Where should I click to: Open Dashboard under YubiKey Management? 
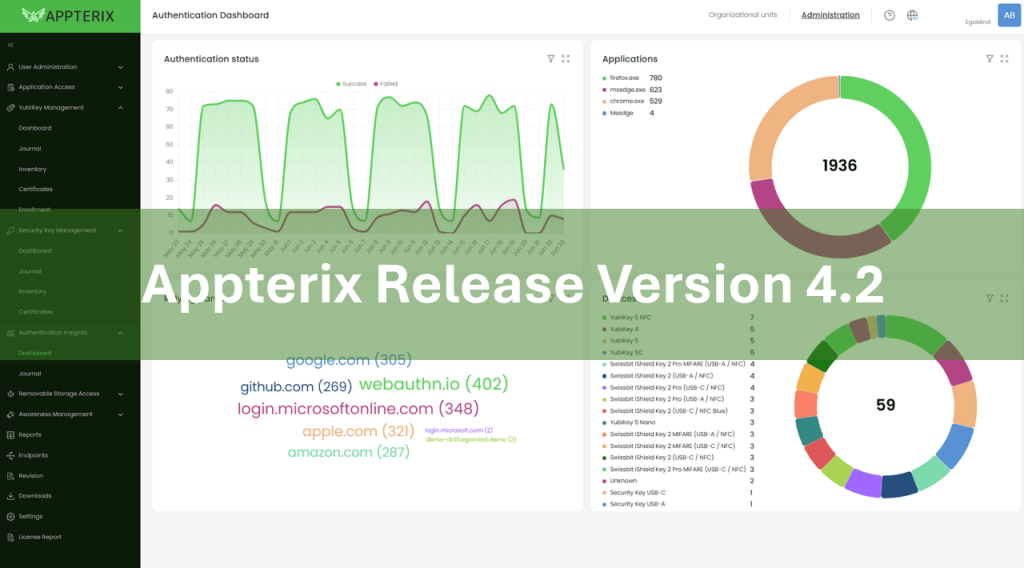[35, 128]
